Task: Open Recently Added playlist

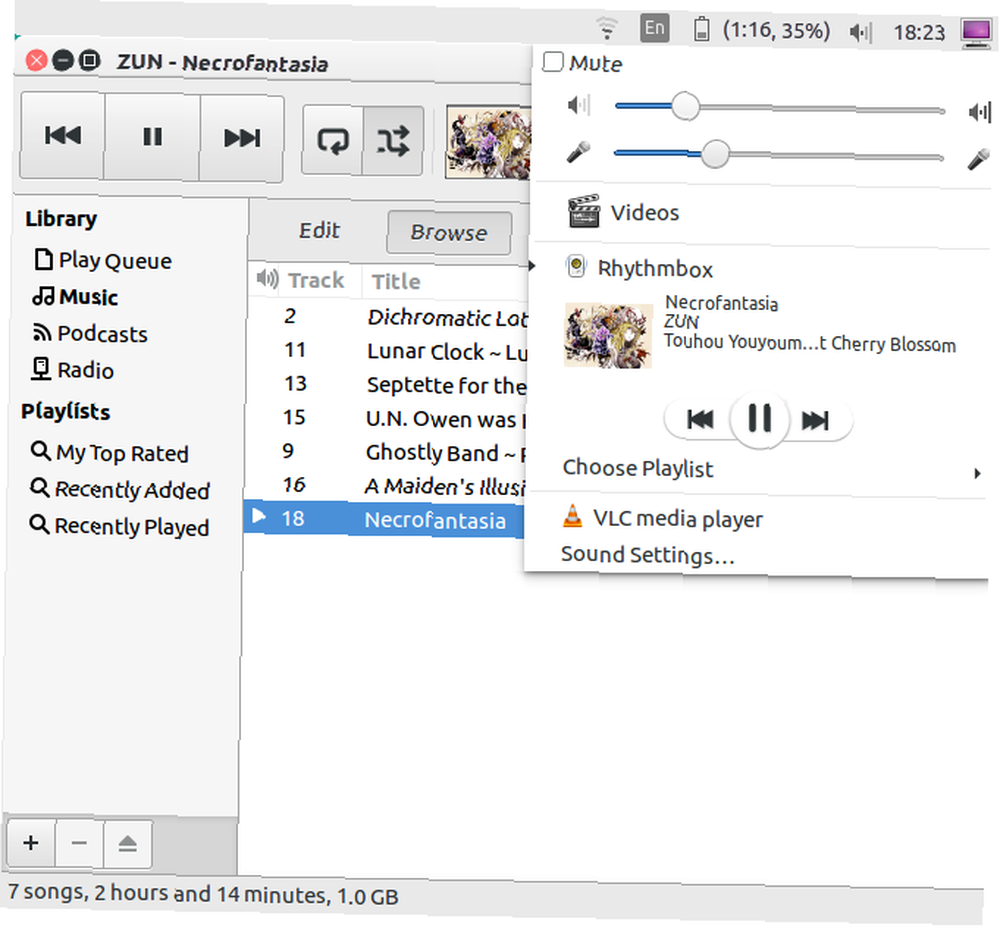Action: click(x=119, y=489)
